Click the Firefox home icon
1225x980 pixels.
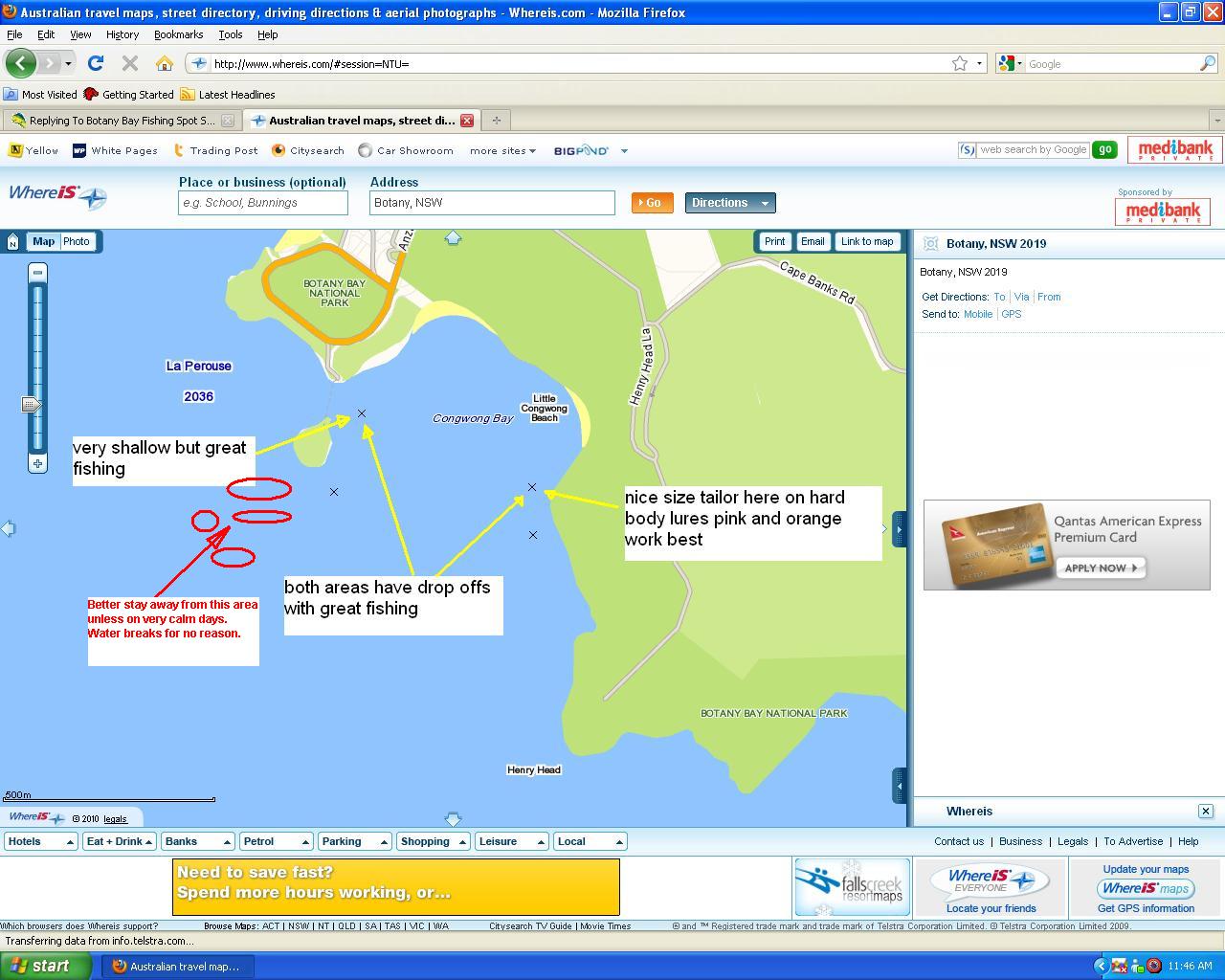(164, 63)
